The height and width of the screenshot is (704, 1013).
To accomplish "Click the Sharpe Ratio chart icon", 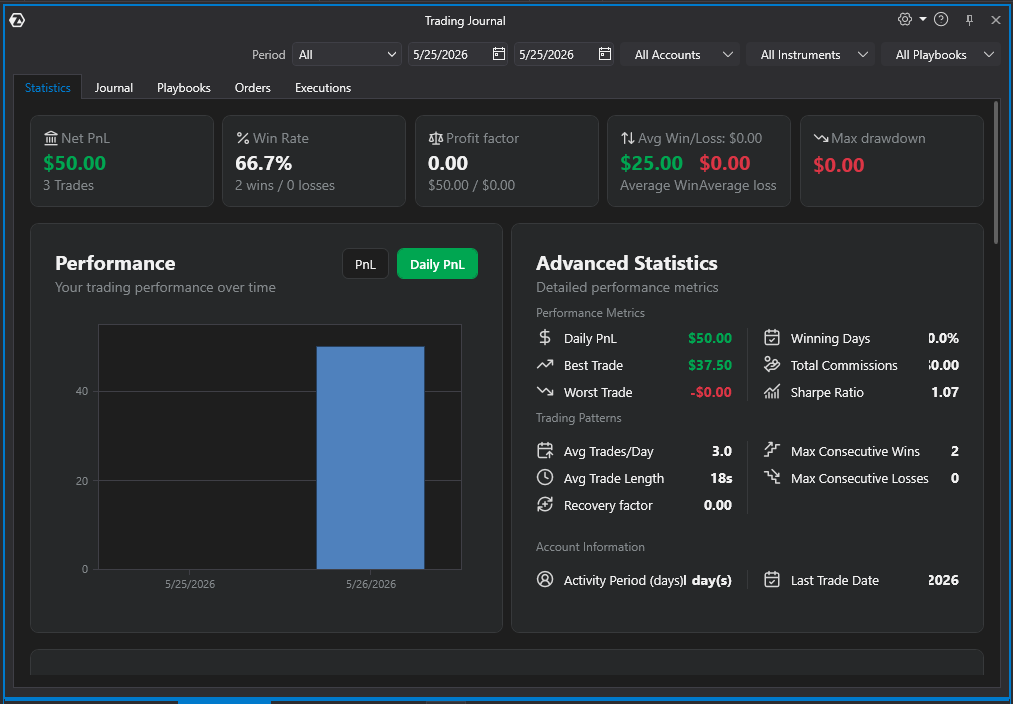I will pyautogui.click(x=771, y=391).
